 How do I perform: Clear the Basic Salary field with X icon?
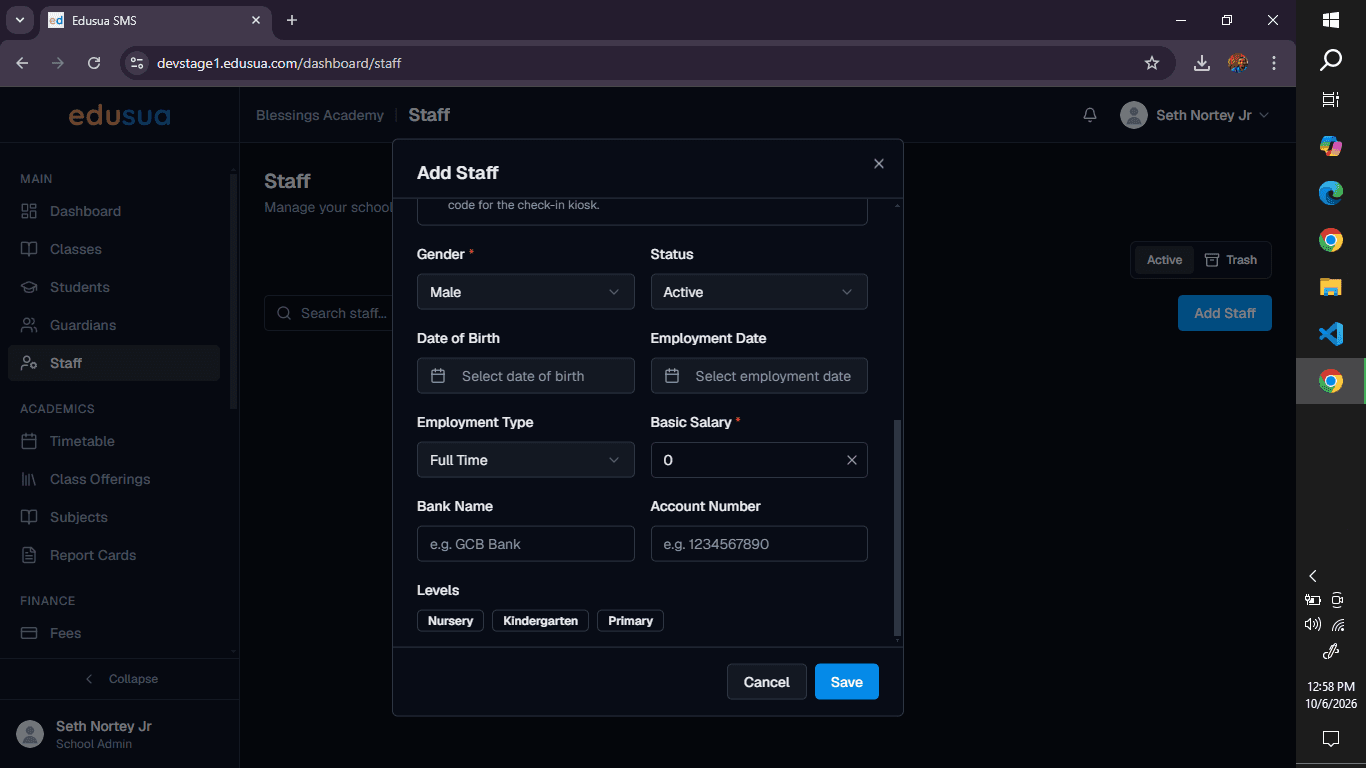[852, 460]
